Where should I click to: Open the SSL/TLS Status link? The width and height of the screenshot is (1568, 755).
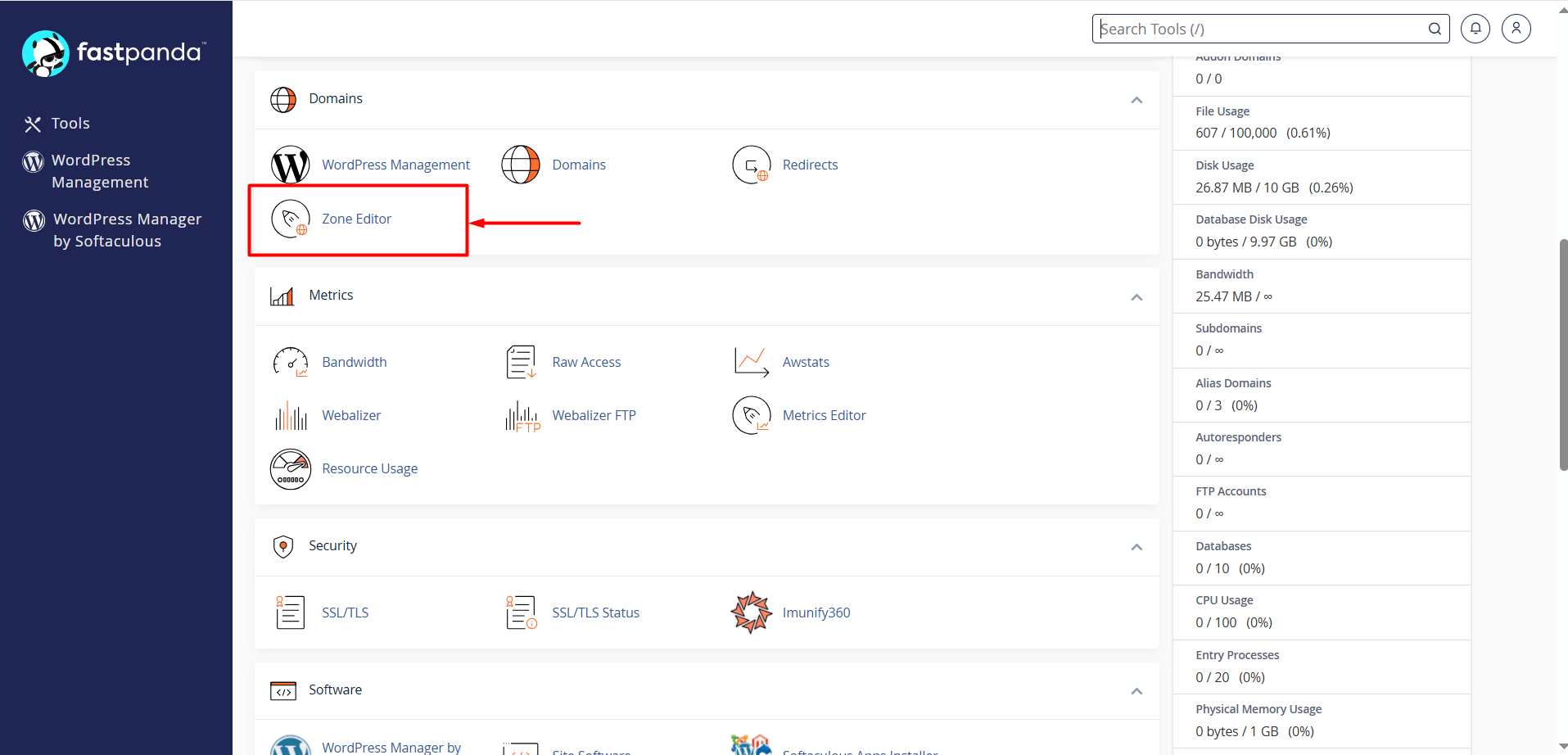coord(595,613)
